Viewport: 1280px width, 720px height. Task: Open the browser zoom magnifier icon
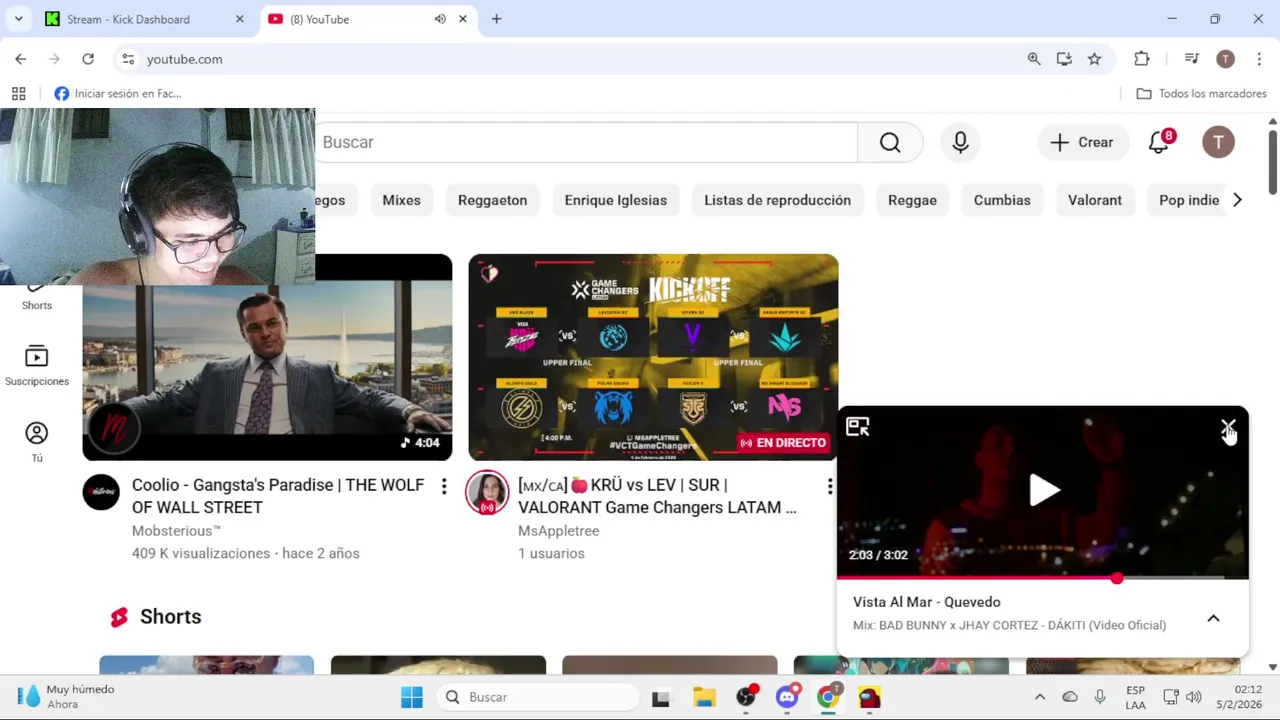[x=1034, y=59]
